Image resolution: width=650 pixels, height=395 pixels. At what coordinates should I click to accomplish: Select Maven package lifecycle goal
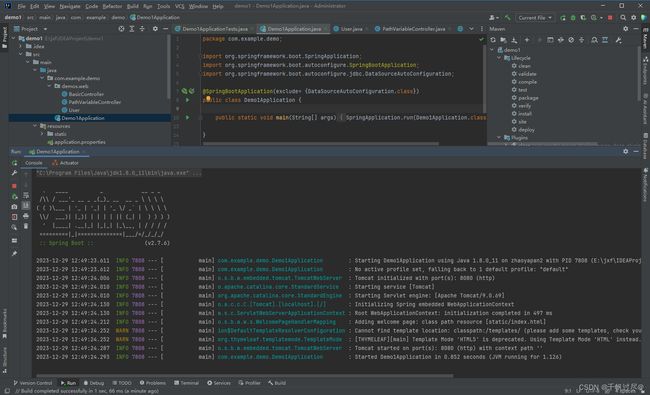click(528, 98)
